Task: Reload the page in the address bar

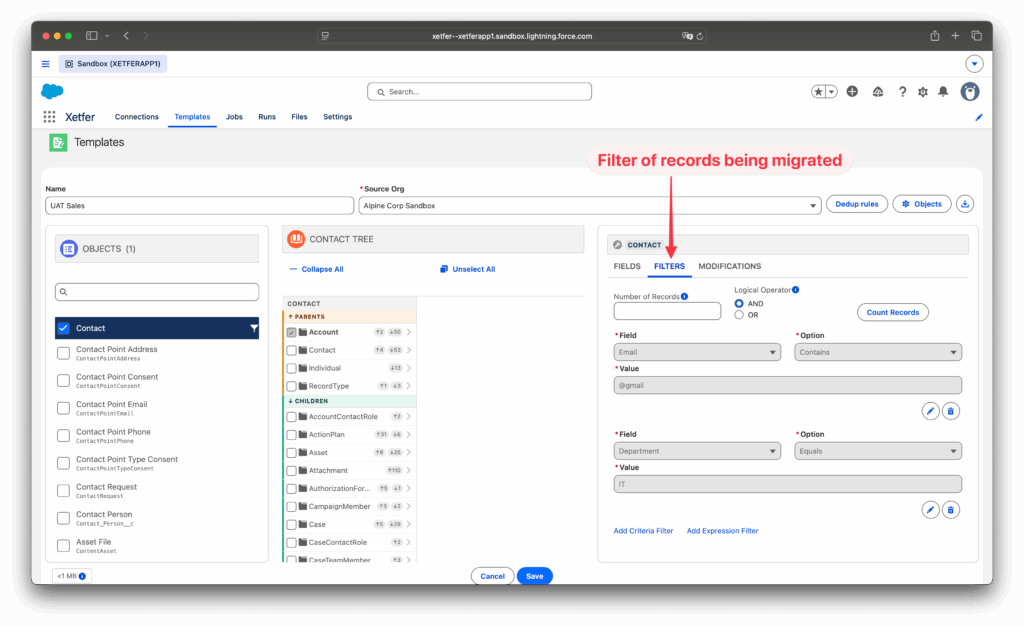Action: (x=700, y=37)
